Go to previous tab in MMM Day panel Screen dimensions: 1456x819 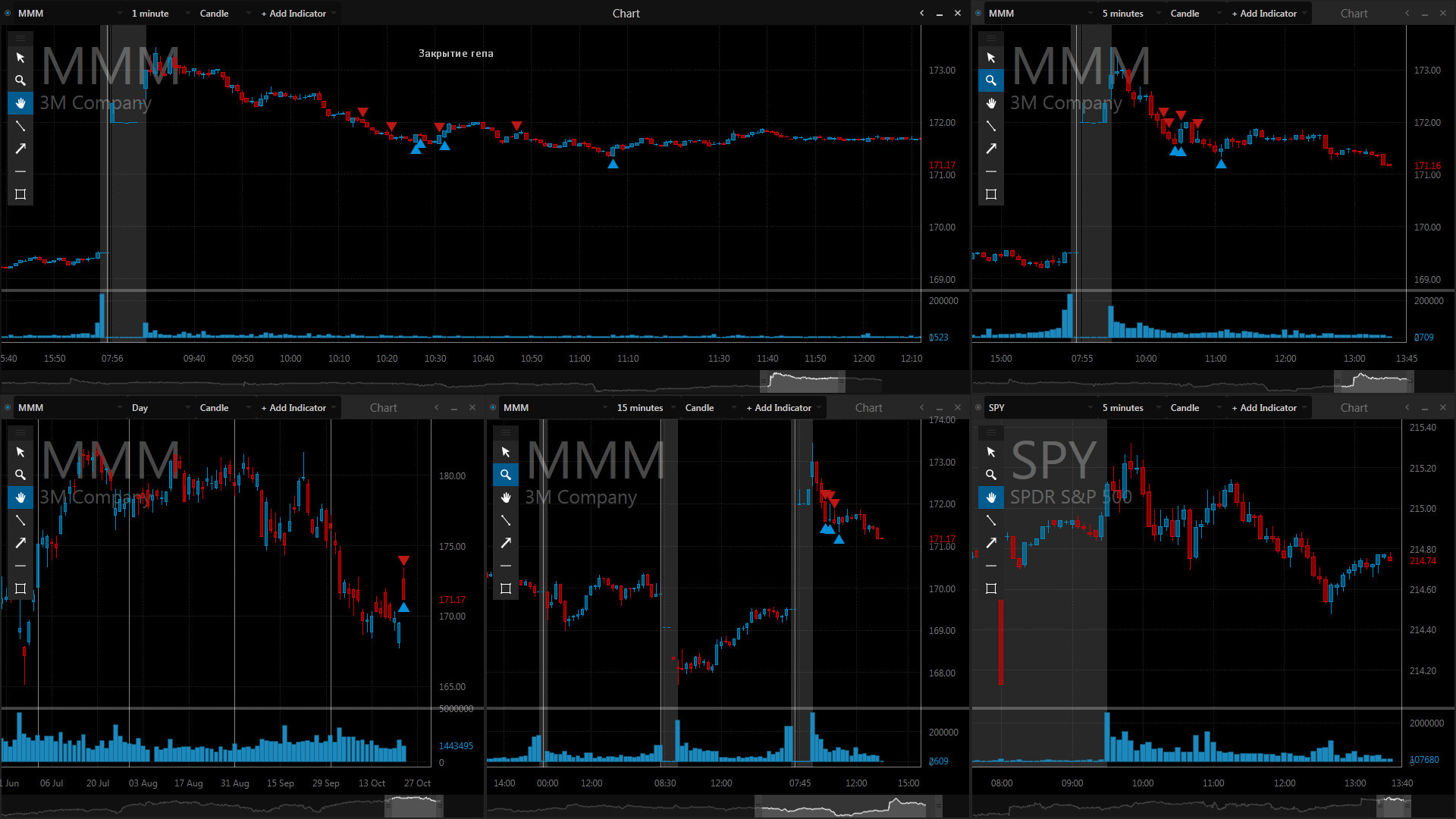coord(436,407)
